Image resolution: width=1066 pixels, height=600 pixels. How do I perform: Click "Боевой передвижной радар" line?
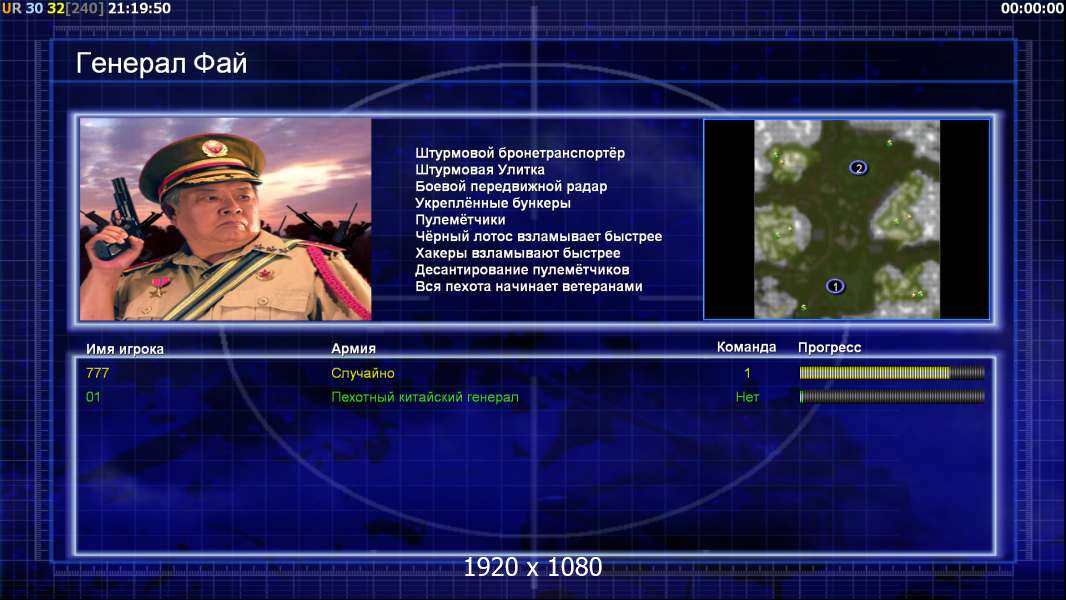pyautogui.click(x=511, y=186)
